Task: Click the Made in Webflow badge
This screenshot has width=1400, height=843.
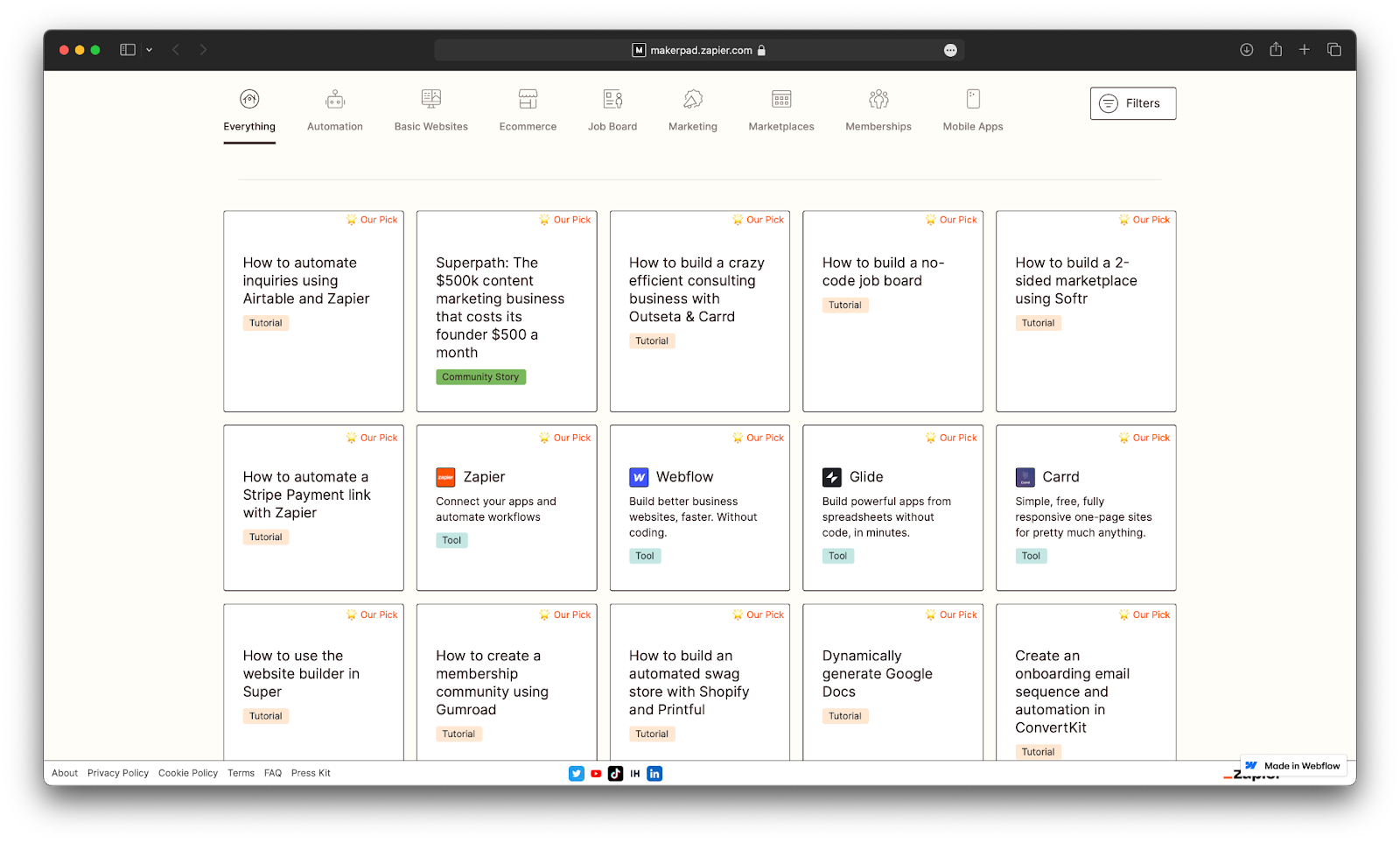Action: click(x=1293, y=766)
